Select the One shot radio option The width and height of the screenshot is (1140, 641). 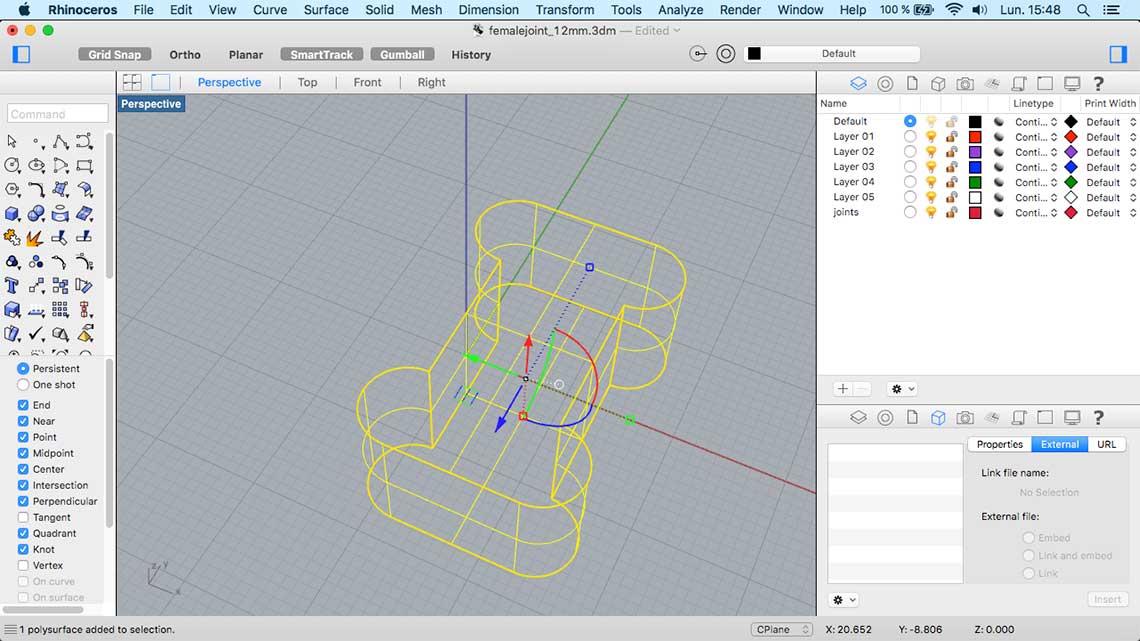click(23, 385)
